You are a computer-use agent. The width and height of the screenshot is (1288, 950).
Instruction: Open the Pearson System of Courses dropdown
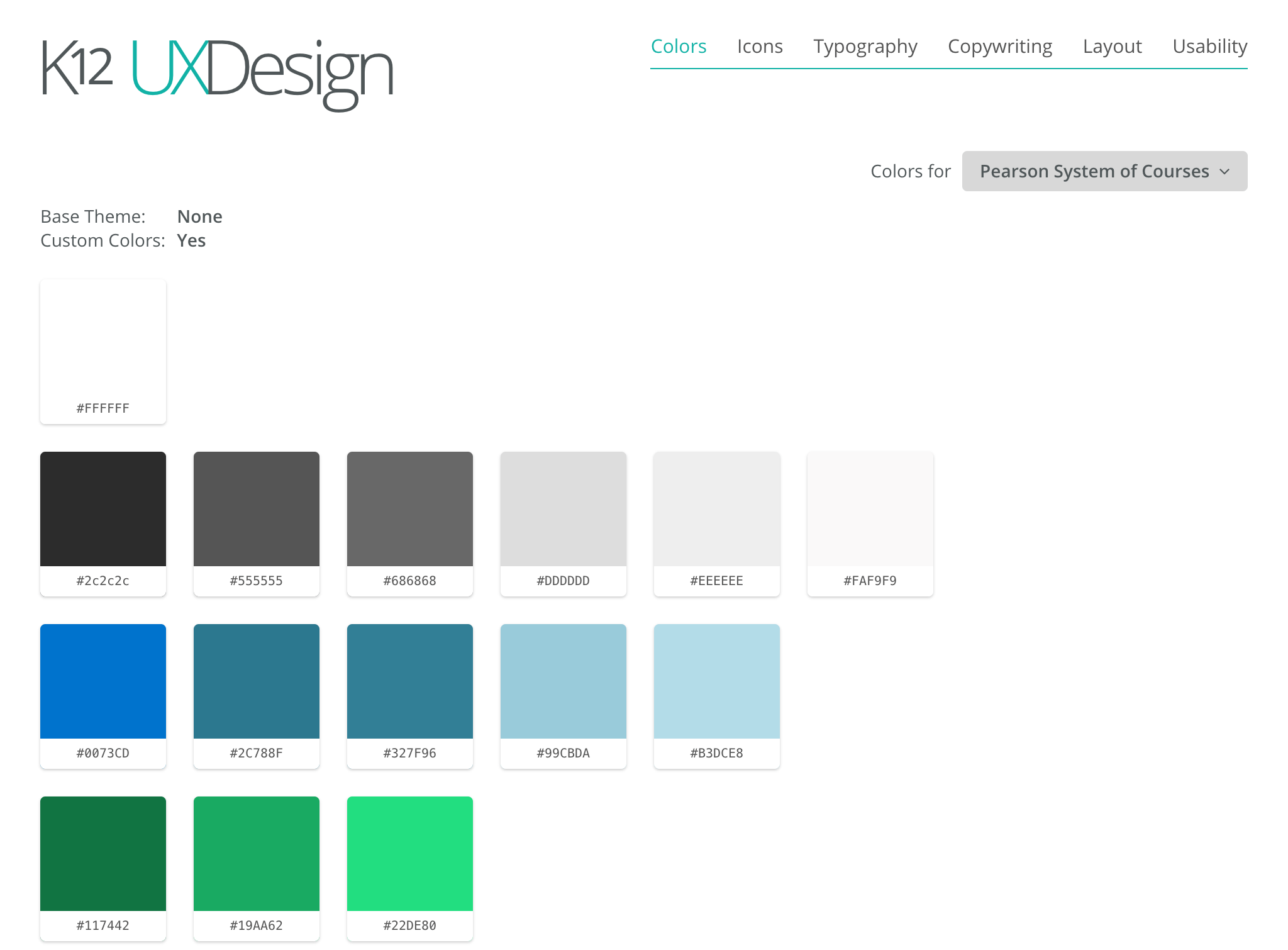[x=1104, y=170]
